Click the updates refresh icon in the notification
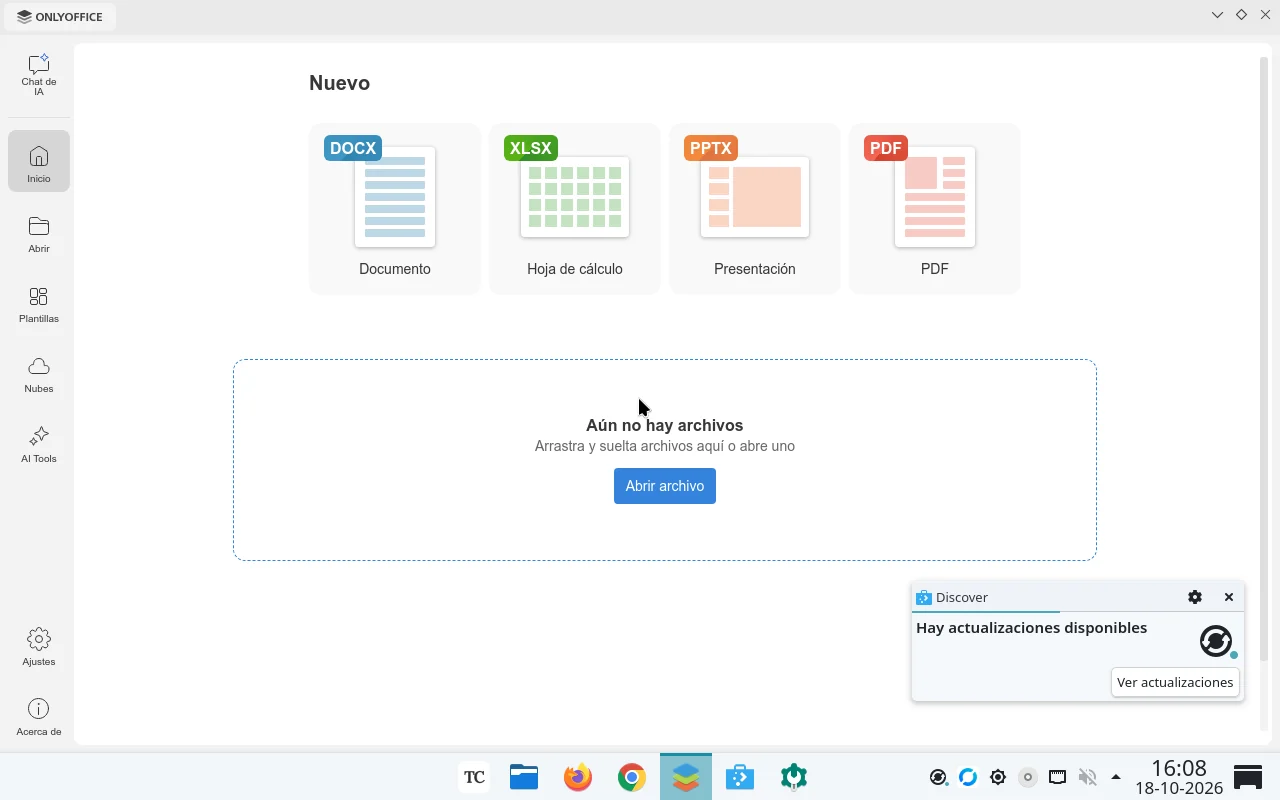This screenshot has width=1280, height=800. click(1216, 641)
